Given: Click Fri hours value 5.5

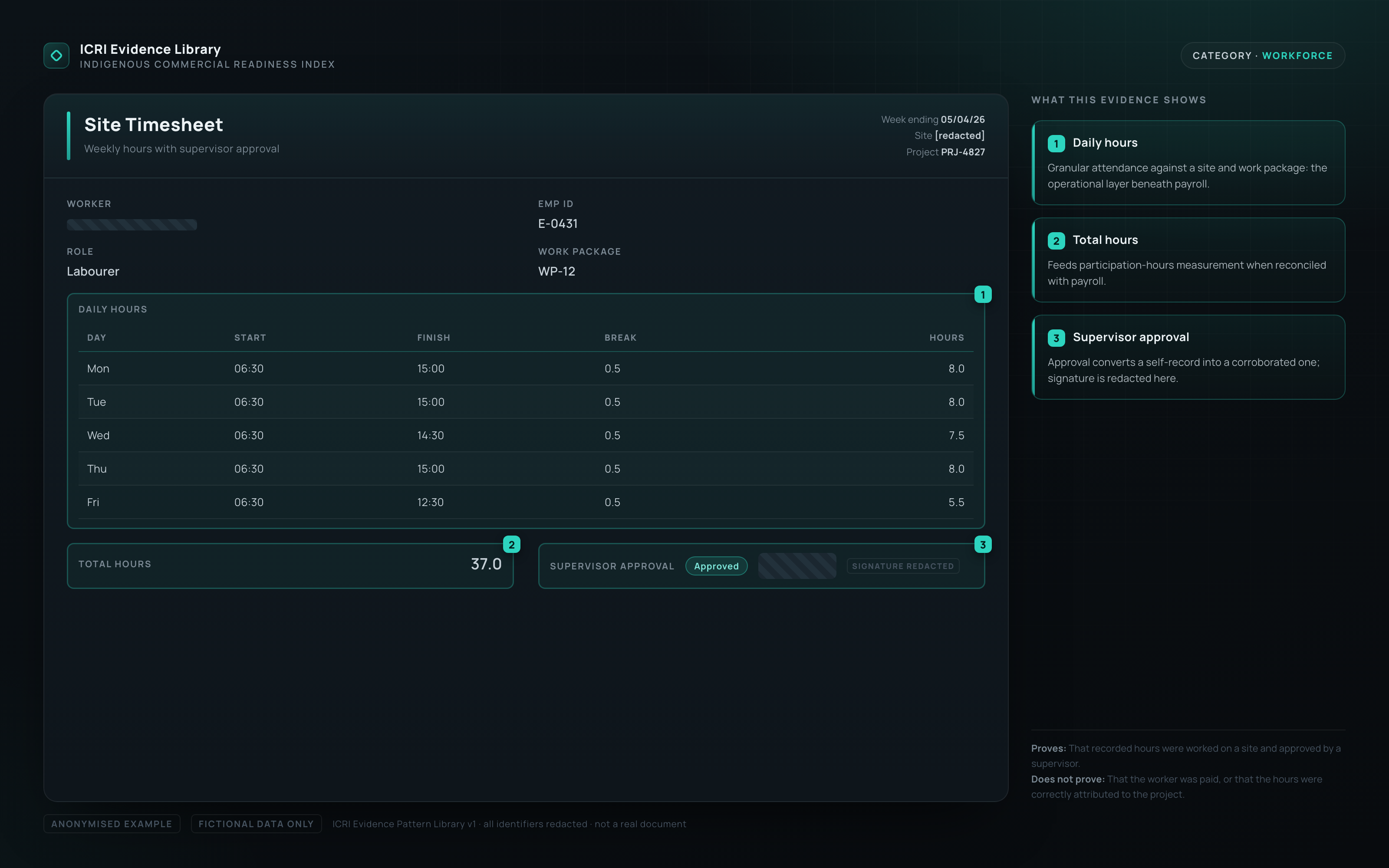Looking at the screenshot, I should click(956, 502).
